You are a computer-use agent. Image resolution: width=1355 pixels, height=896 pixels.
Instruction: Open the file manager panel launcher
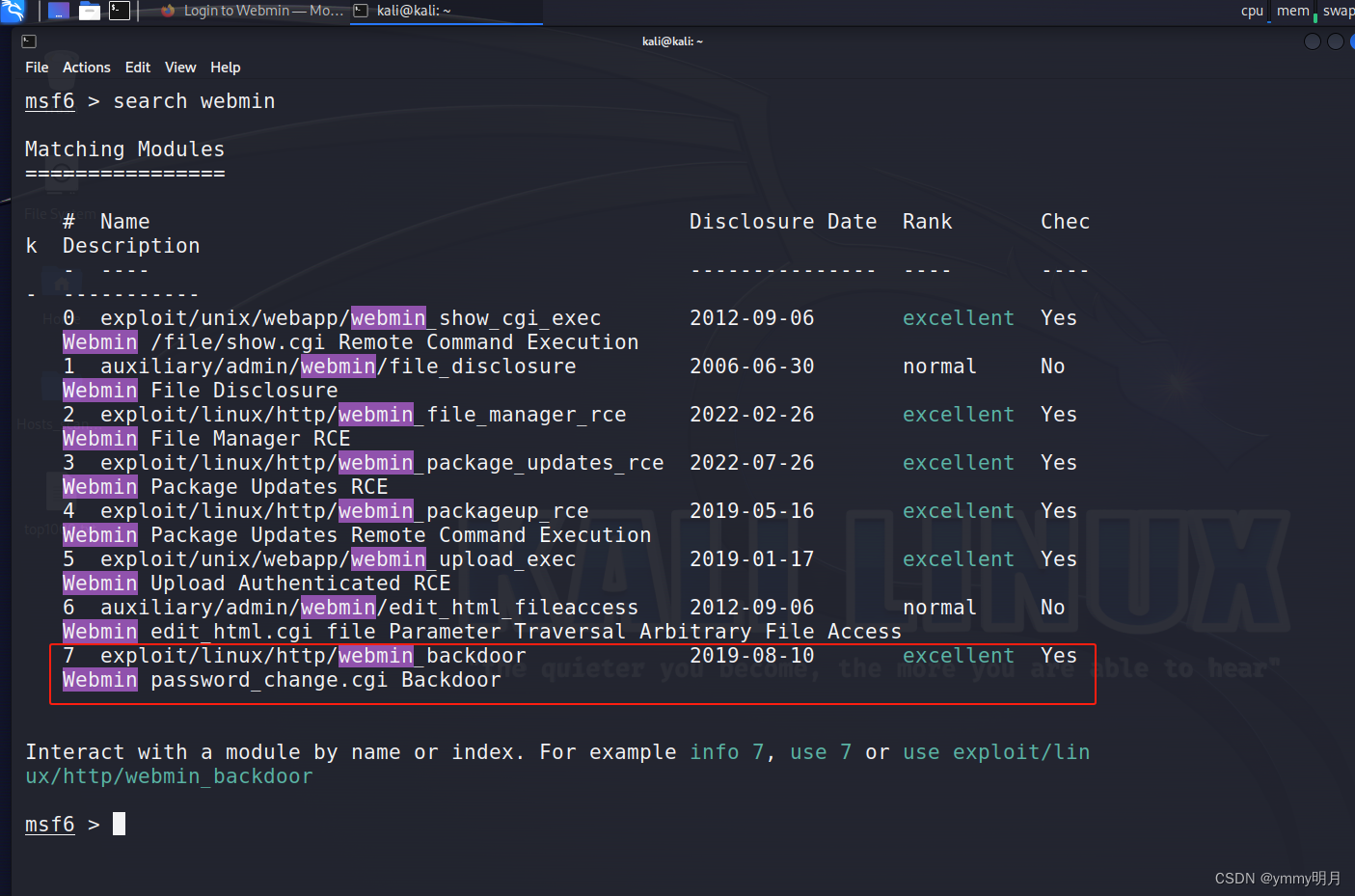click(90, 11)
